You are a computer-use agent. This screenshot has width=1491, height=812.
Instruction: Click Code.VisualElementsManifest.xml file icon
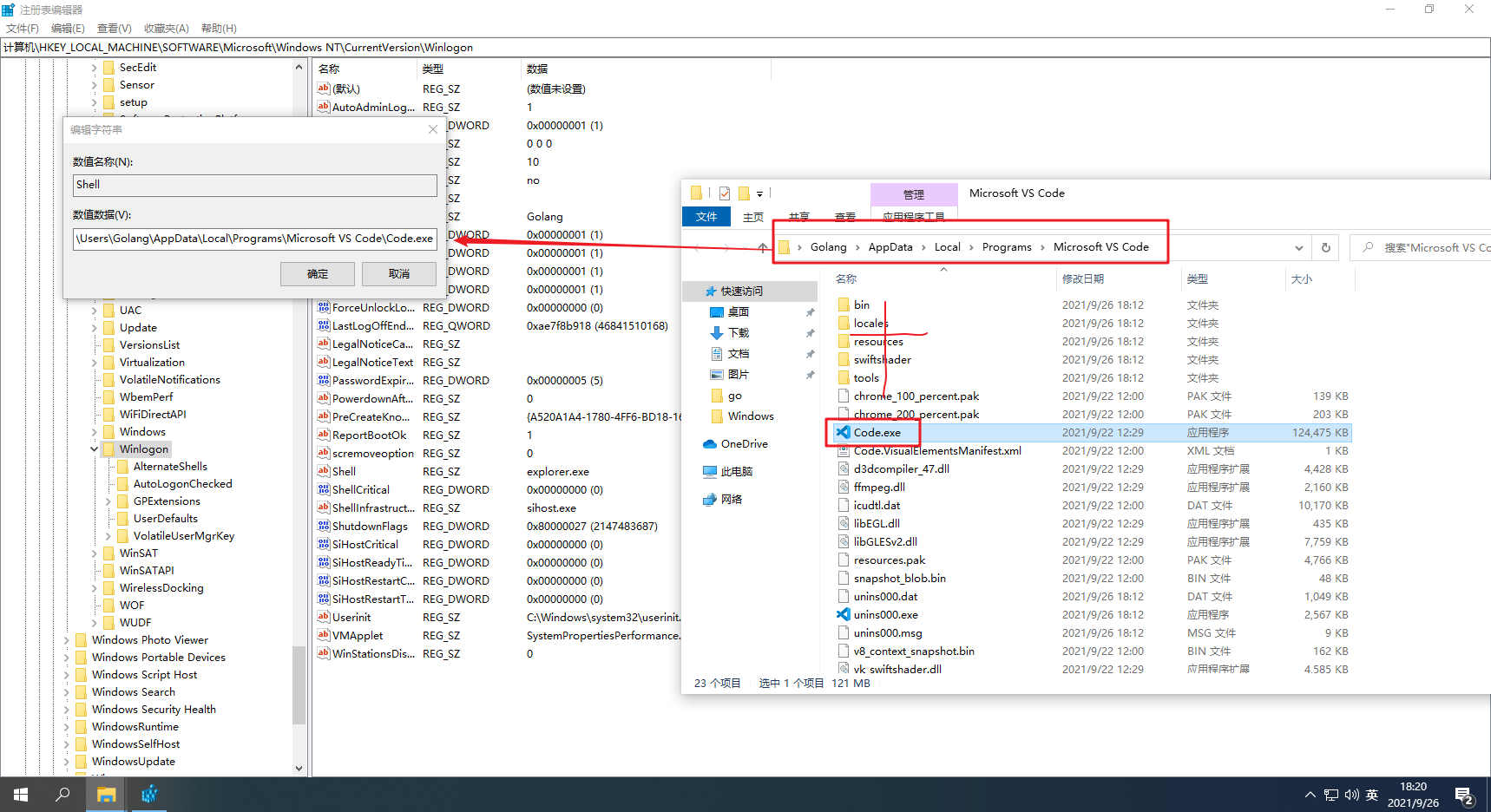point(844,450)
